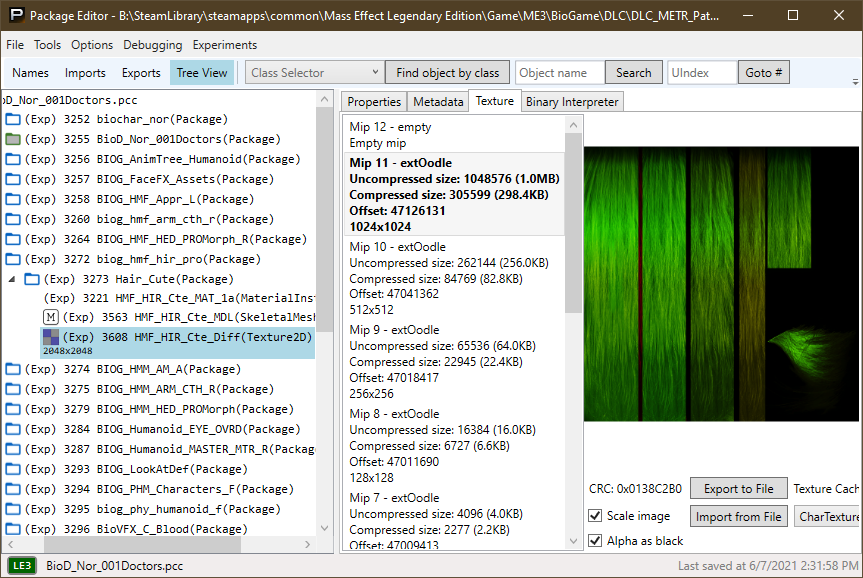Click the Object name search field
Screen dimensions: 863x578
(560, 73)
